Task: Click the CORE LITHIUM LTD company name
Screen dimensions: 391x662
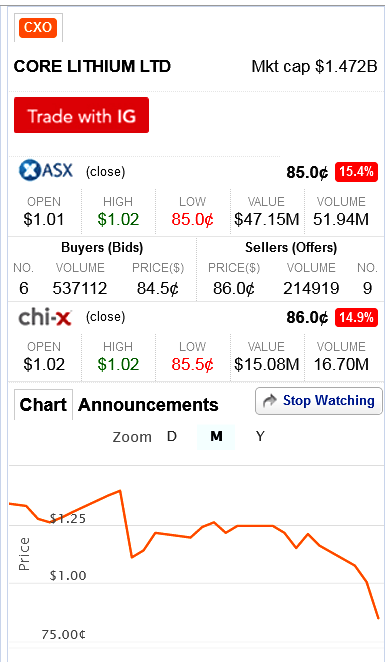Action: click(x=92, y=66)
